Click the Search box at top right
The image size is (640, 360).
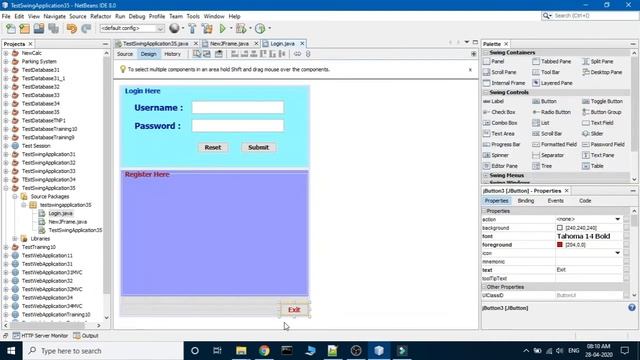click(x=589, y=16)
